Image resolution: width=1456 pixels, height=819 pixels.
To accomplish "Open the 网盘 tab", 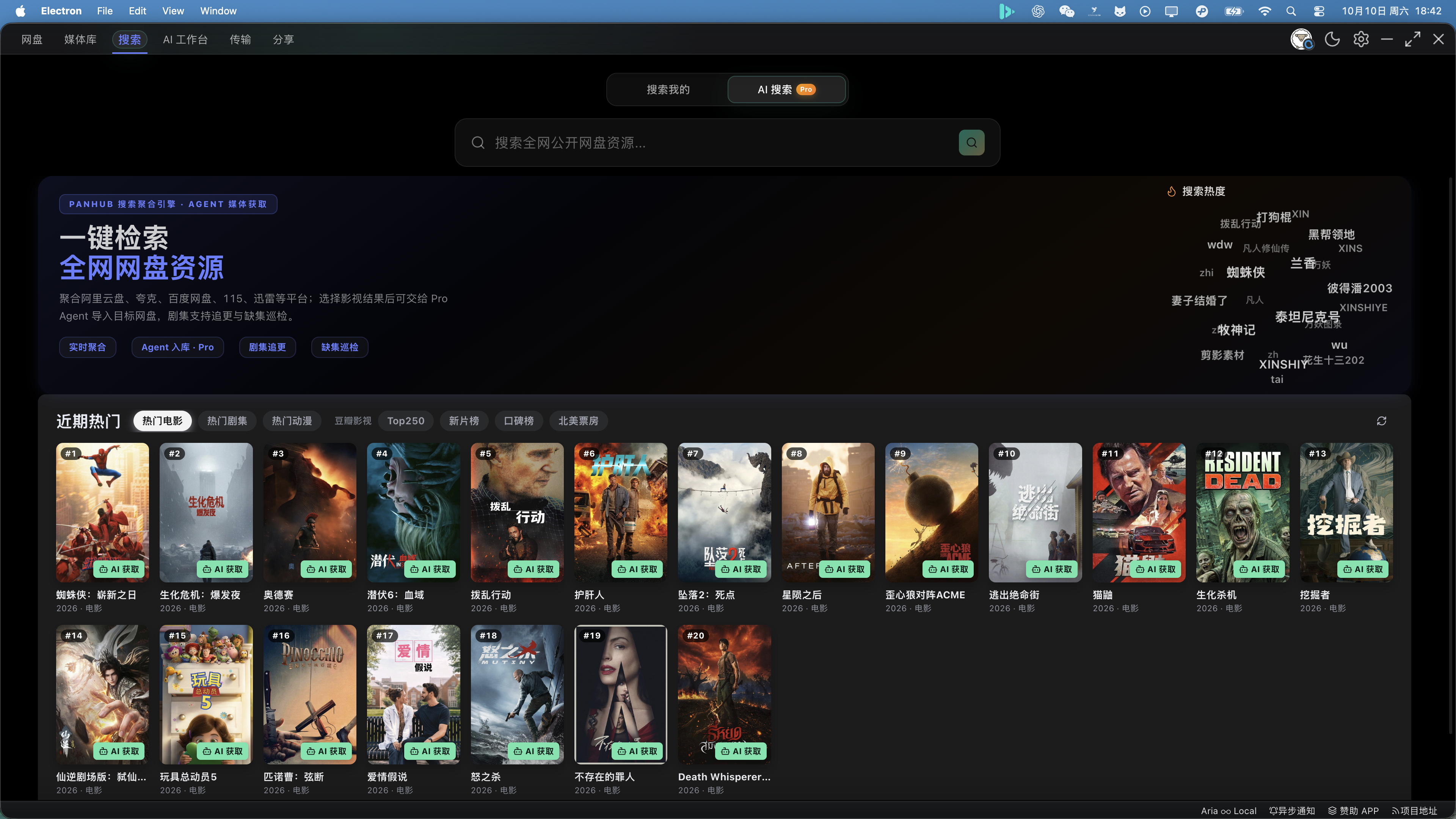I will click(32, 39).
